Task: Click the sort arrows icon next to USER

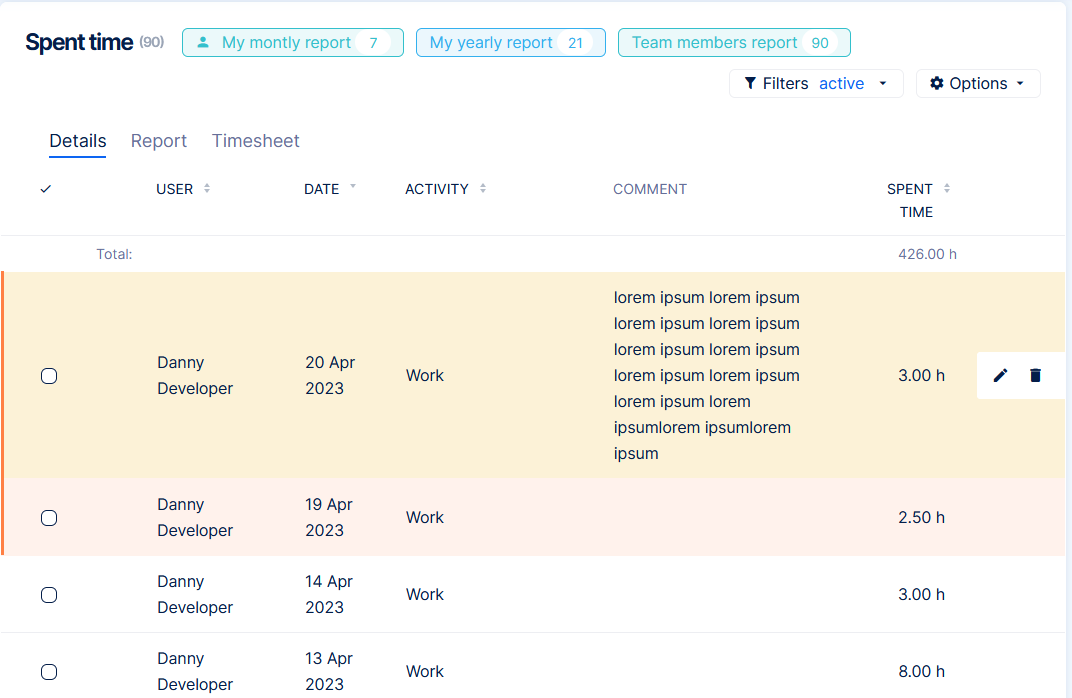Action: click(x=207, y=188)
